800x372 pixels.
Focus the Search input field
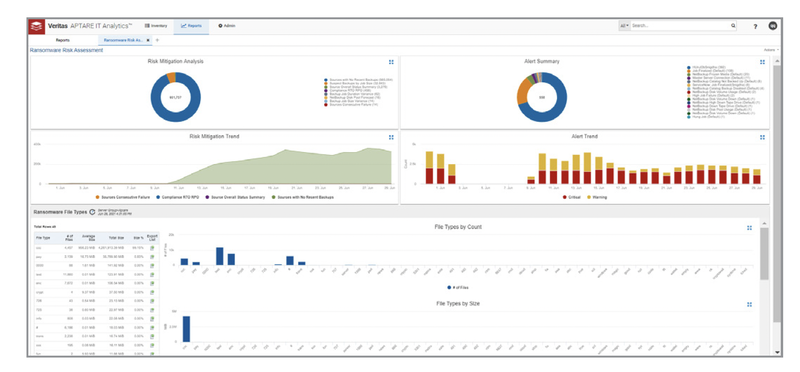click(680, 26)
